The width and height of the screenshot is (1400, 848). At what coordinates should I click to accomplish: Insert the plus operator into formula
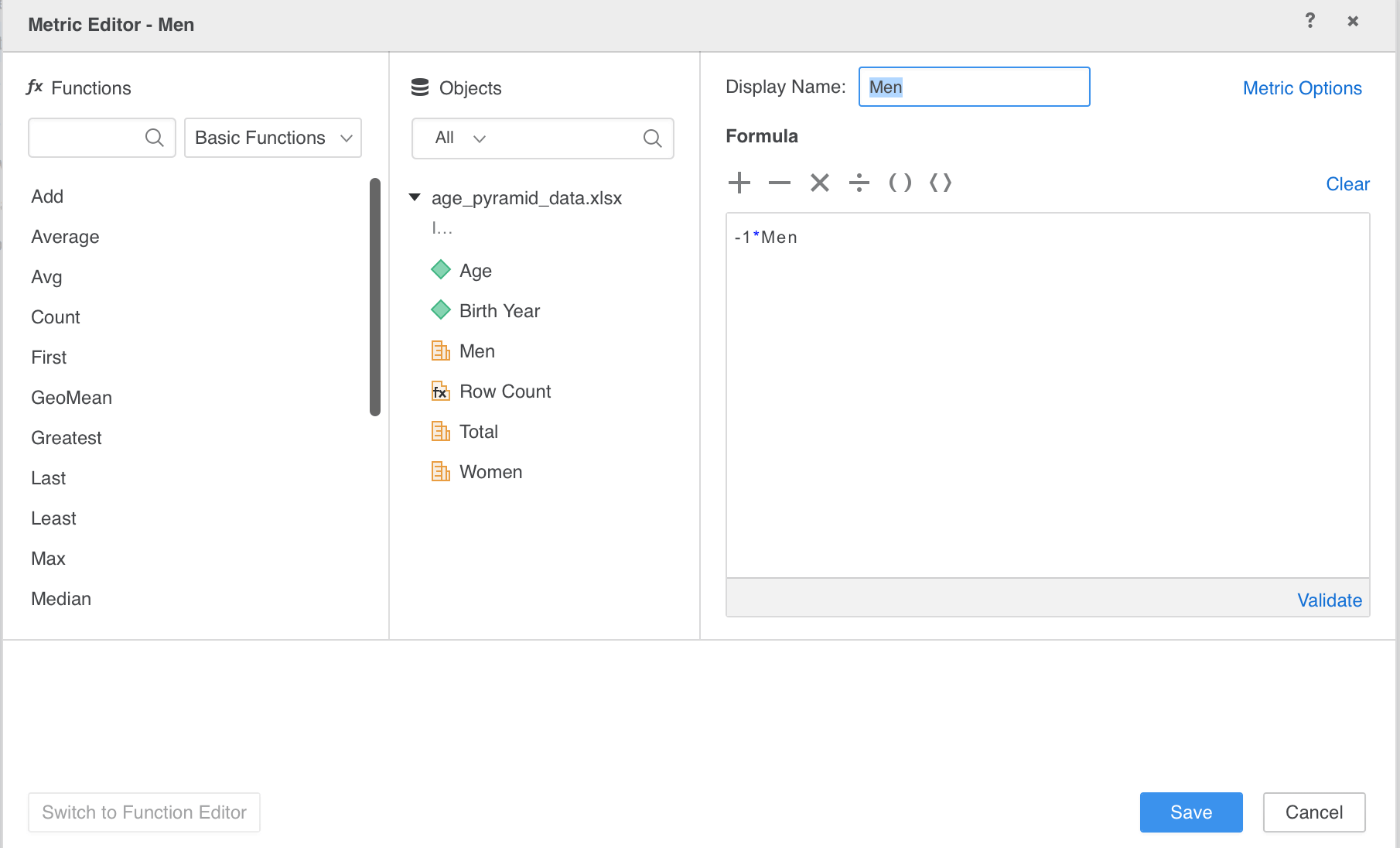point(739,183)
